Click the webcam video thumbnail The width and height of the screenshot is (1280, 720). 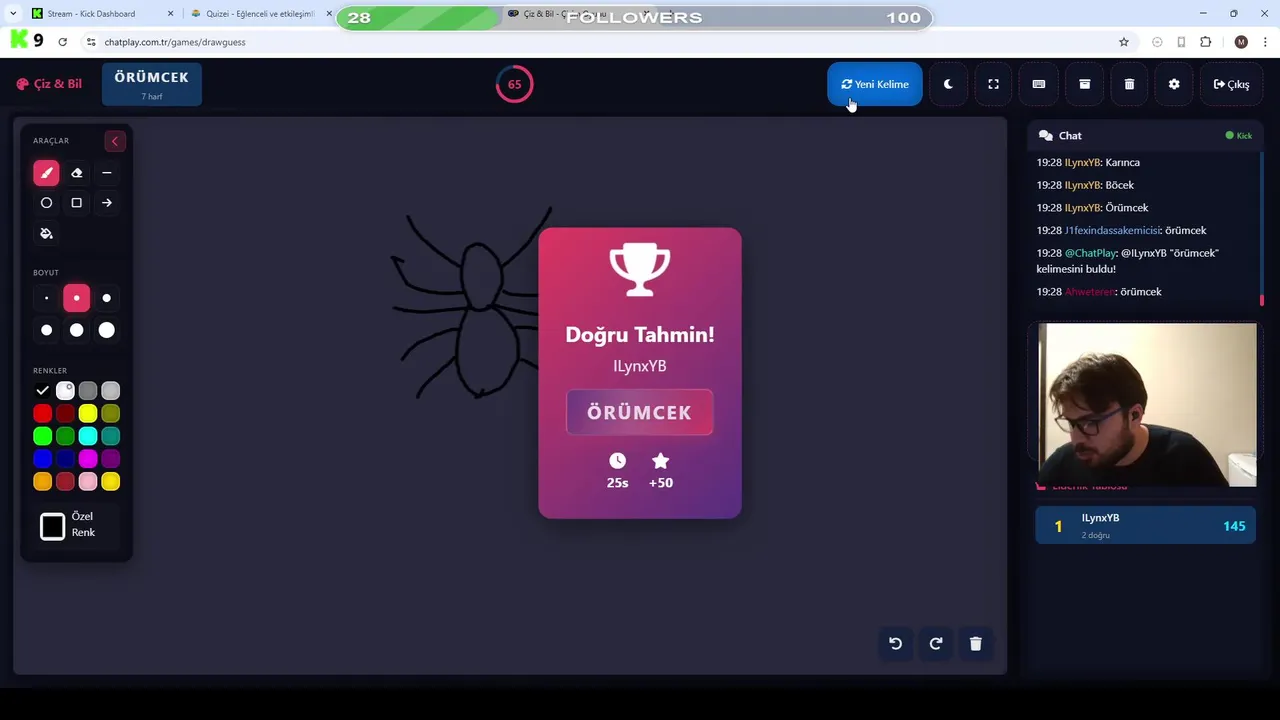tap(1147, 404)
